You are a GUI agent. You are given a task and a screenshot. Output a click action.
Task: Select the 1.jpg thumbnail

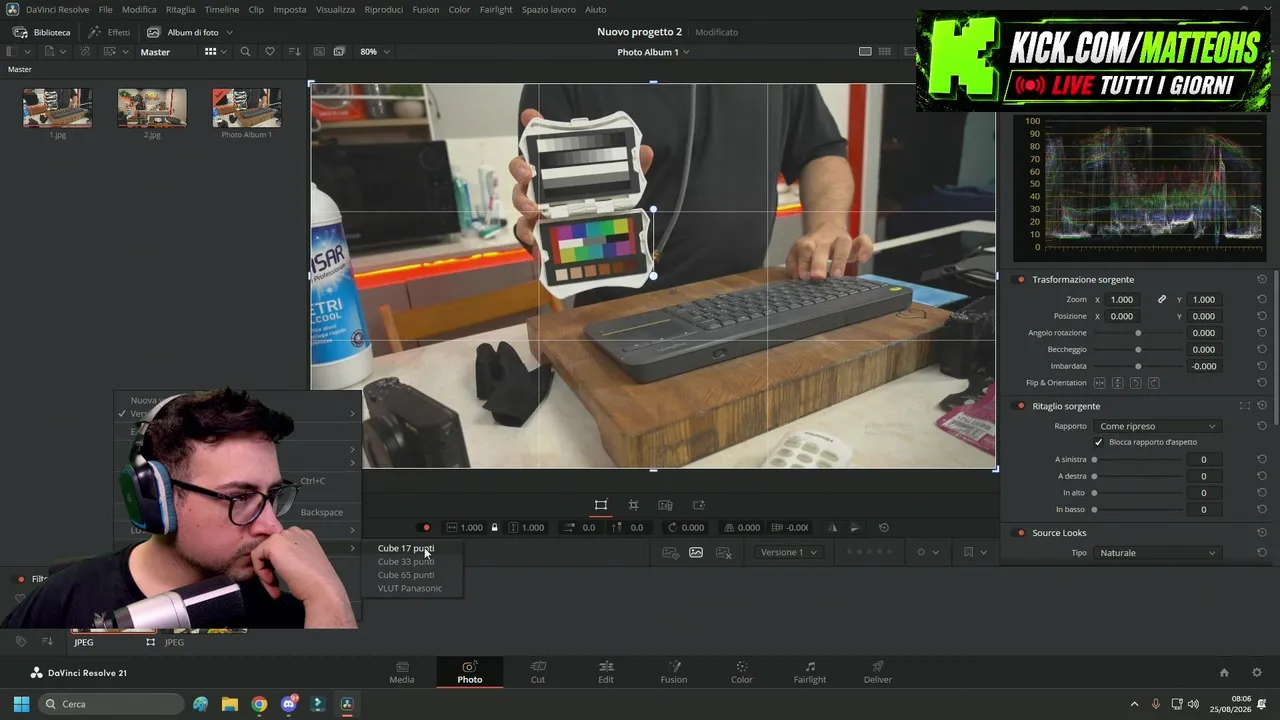click(x=57, y=108)
